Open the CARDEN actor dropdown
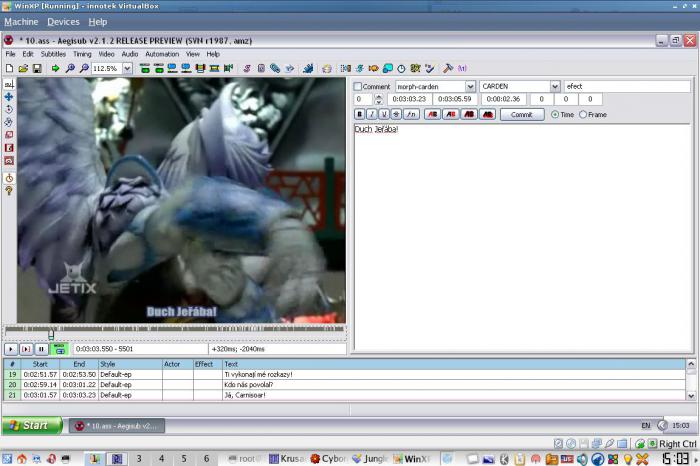The image size is (700, 466). (x=554, y=86)
